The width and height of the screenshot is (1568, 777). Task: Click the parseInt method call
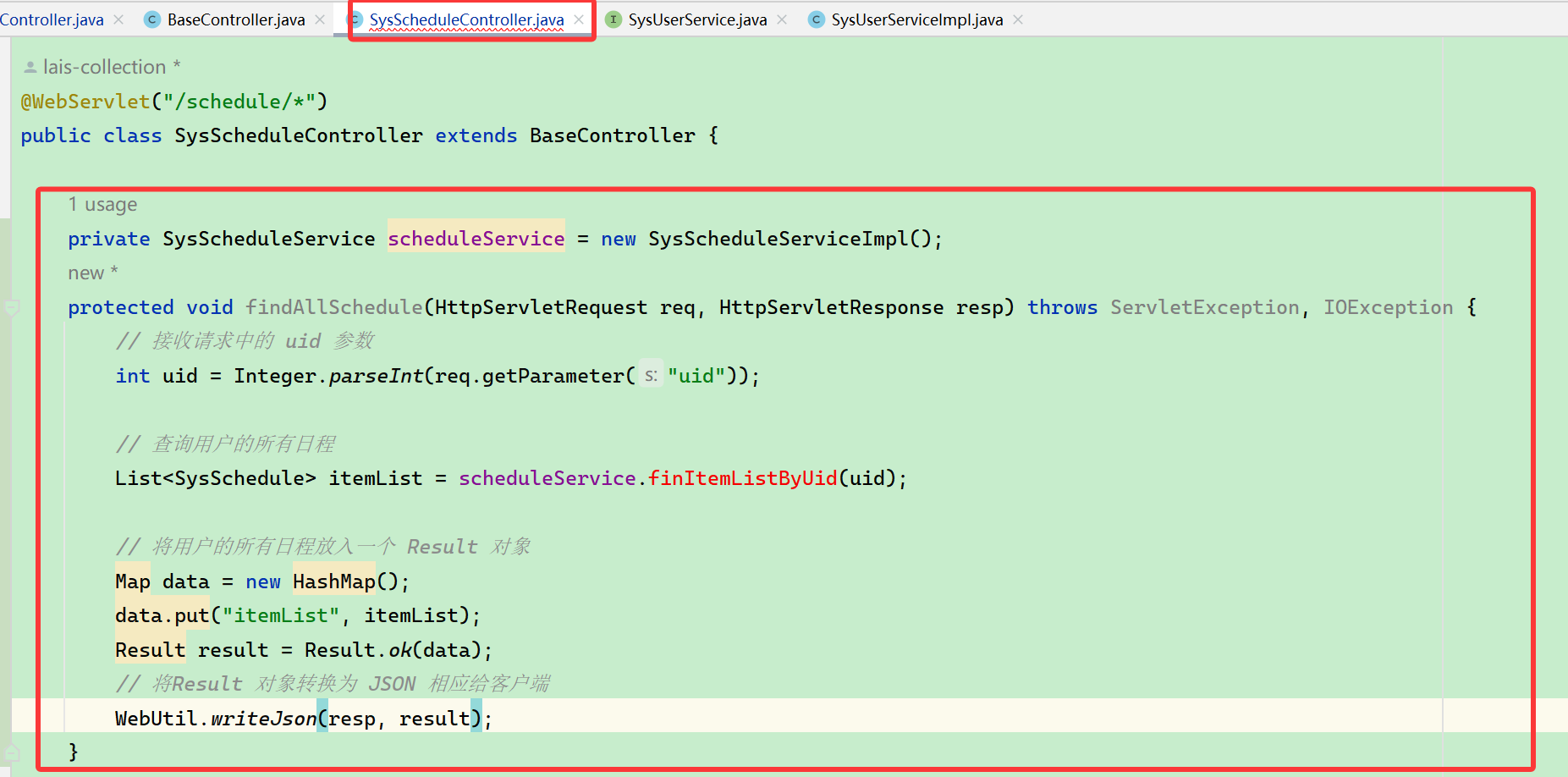point(377,376)
